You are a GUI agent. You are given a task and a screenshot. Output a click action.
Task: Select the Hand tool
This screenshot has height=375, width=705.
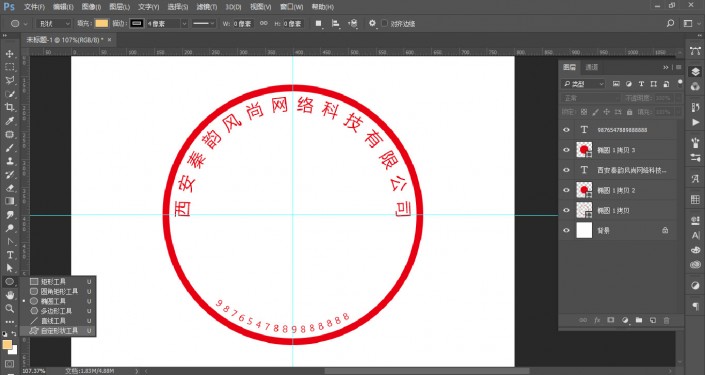pyautogui.click(x=9, y=295)
